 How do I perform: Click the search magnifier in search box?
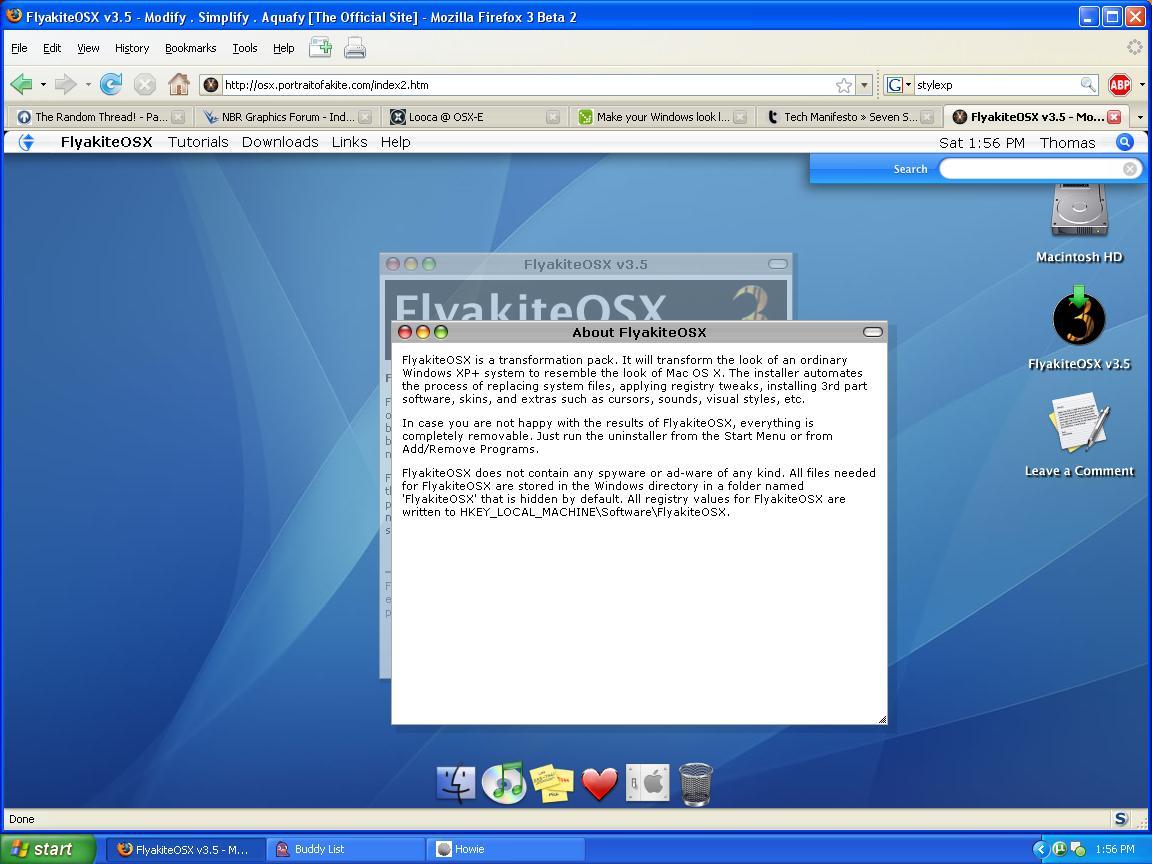point(1087,84)
